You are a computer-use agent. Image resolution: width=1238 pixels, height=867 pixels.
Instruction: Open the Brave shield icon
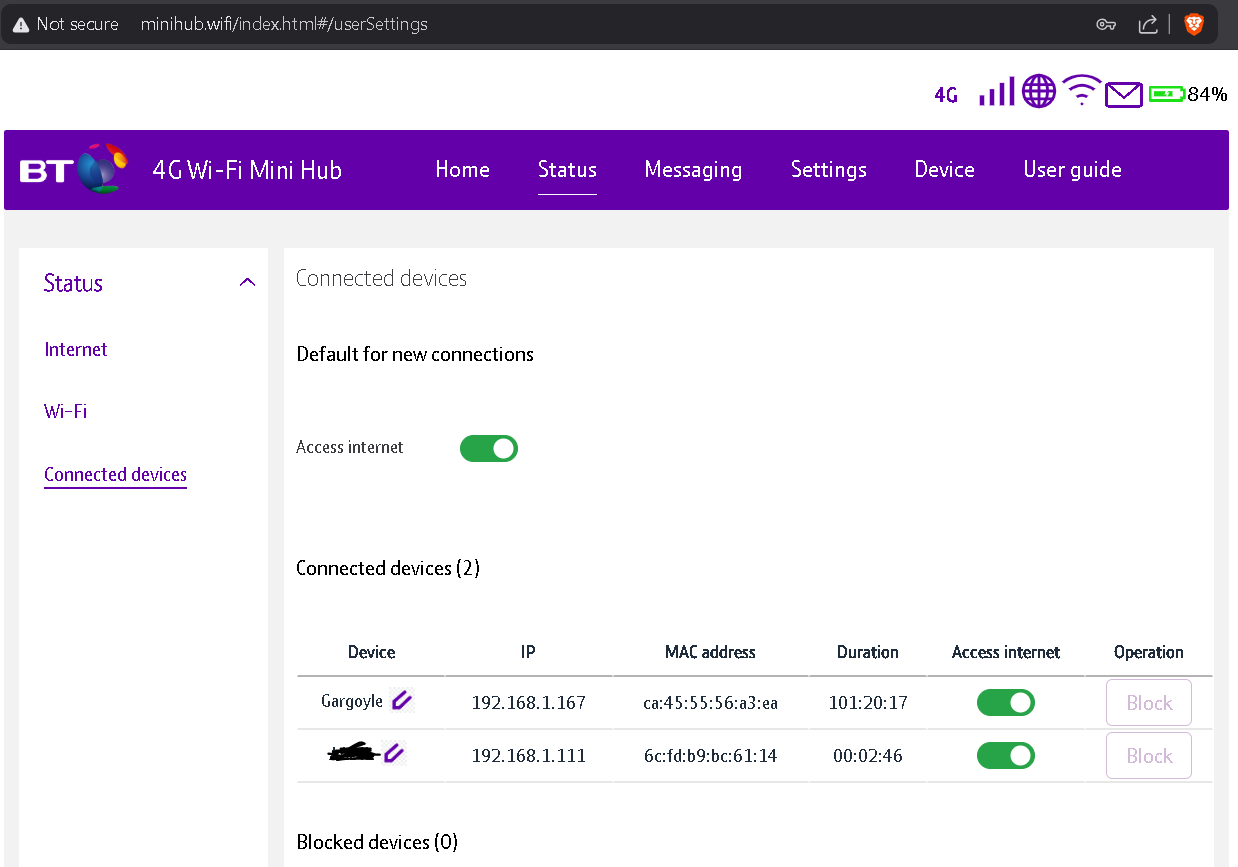[1193, 24]
